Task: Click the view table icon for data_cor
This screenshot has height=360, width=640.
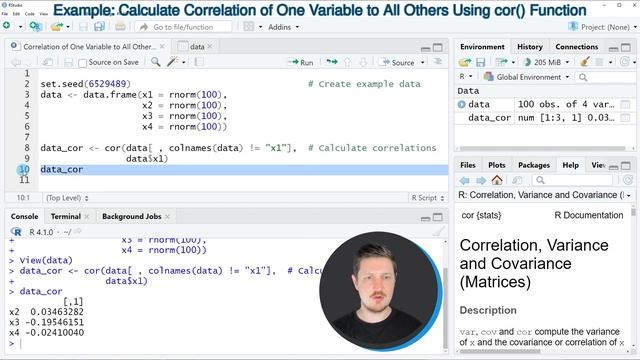Action: (x=625, y=118)
